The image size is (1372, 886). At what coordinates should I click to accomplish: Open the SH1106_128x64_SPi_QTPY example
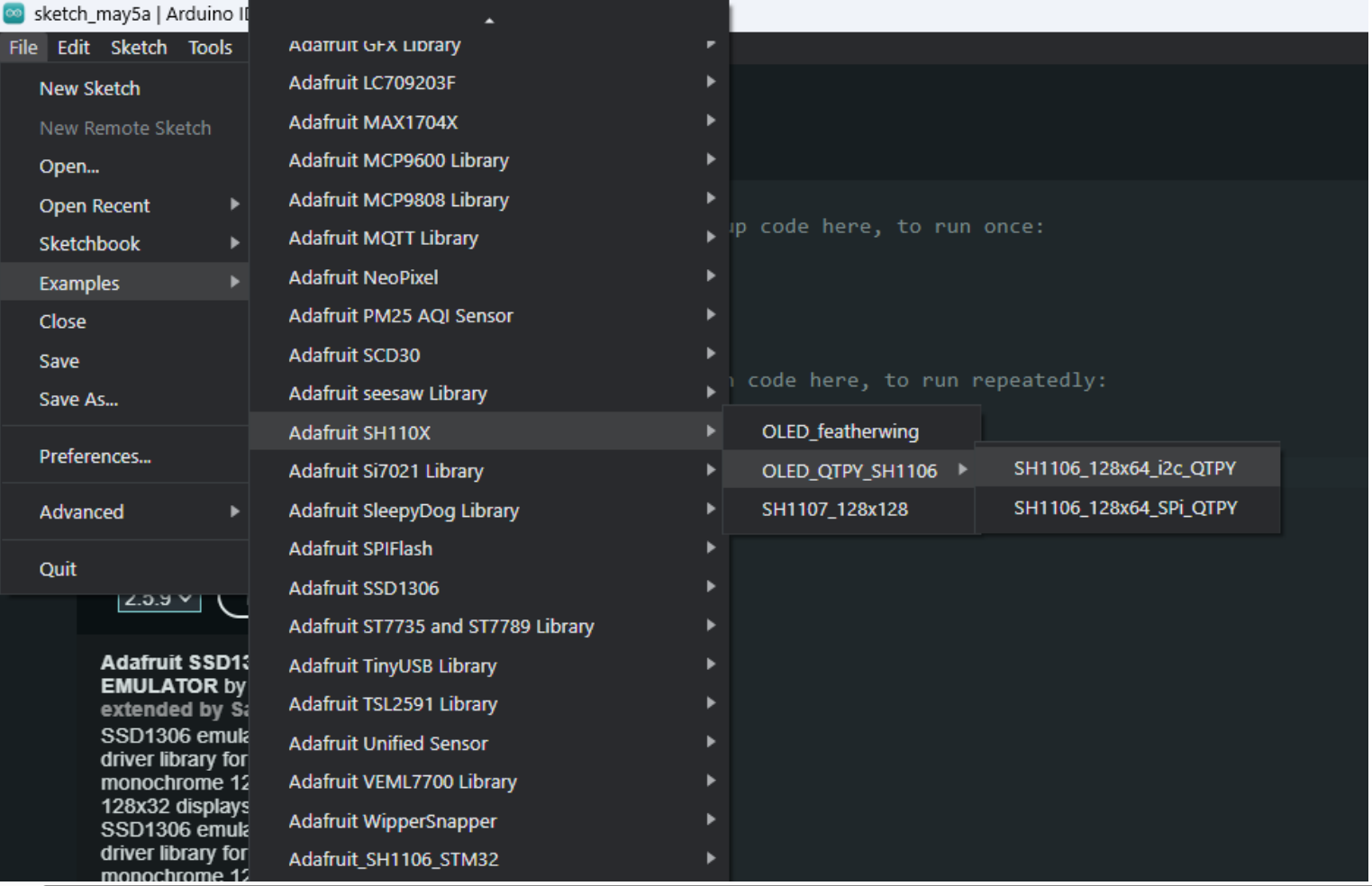coord(1124,508)
